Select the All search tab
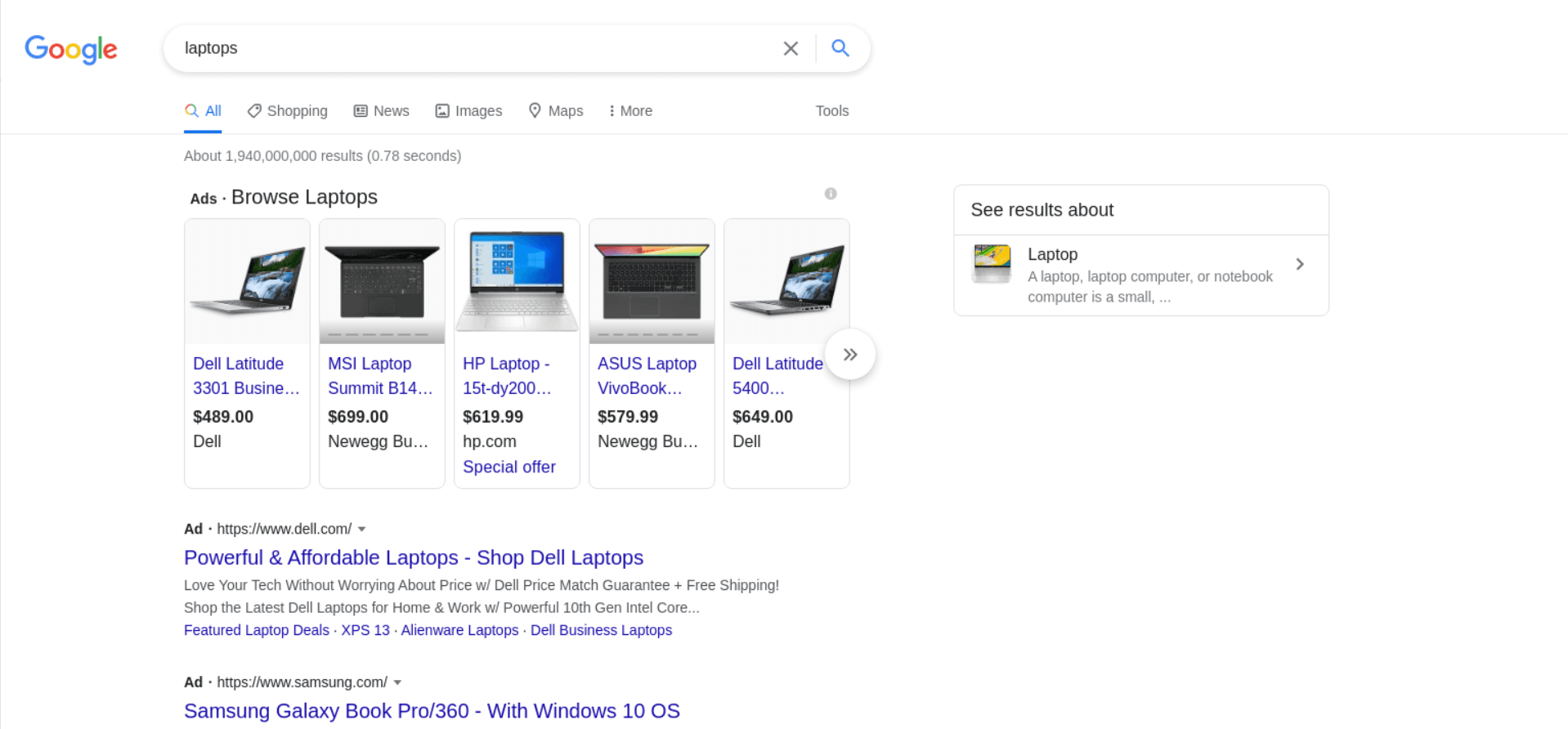The height and width of the screenshot is (729, 1568). click(203, 111)
